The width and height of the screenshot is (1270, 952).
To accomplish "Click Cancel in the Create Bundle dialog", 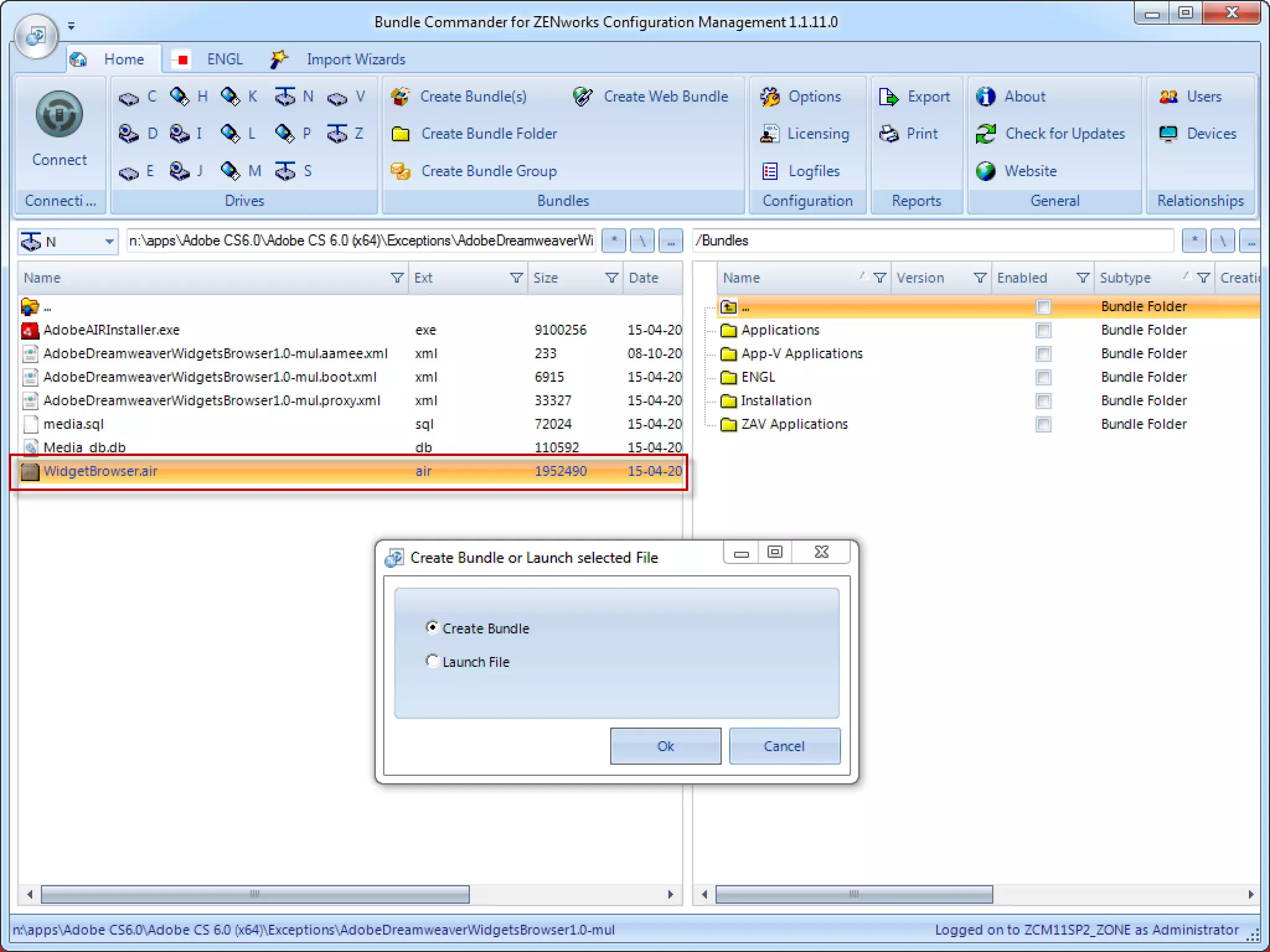I will point(784,746).
